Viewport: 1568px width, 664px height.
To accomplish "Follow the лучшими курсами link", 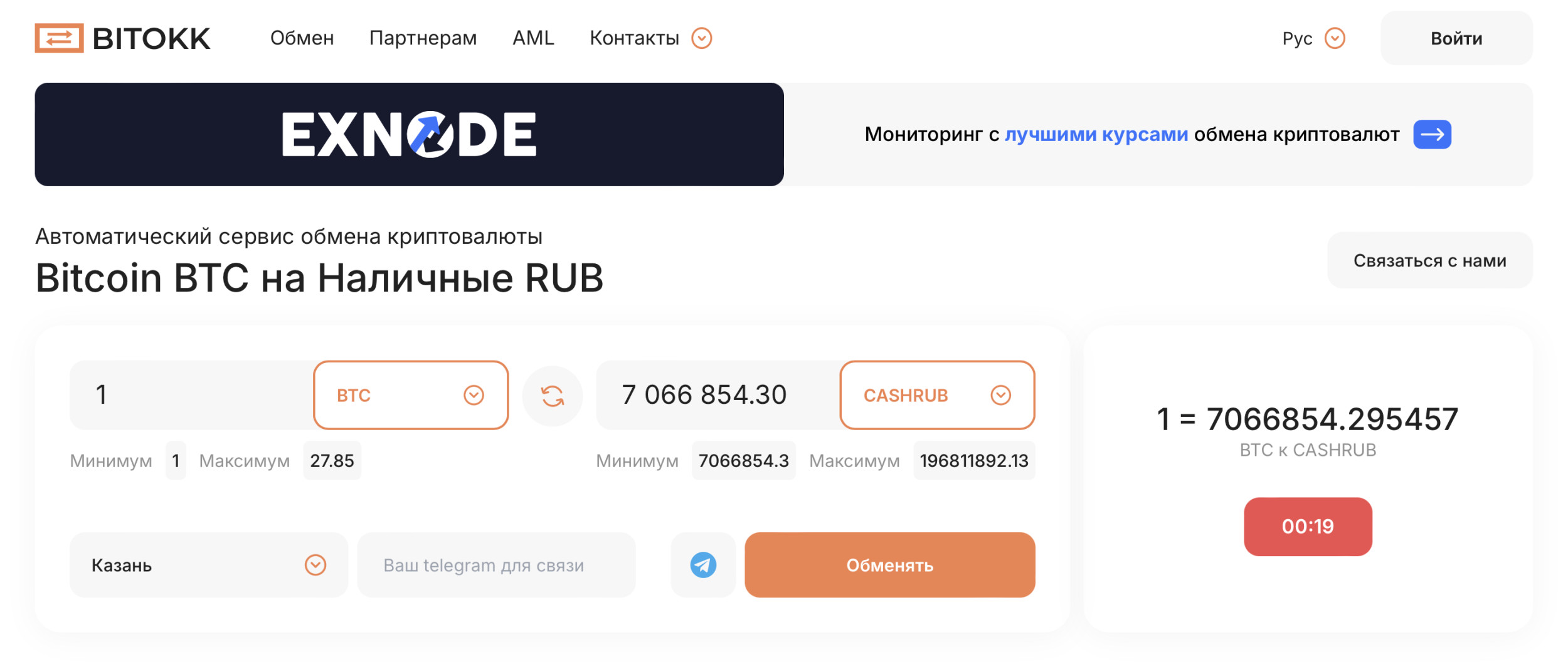I will pos(1096,134).
